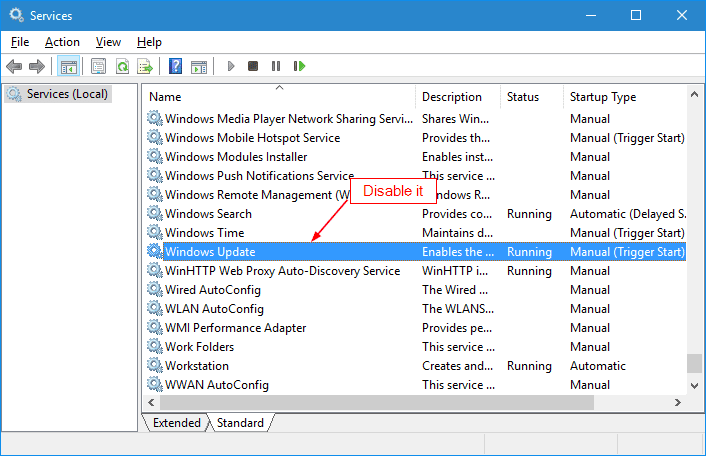This screenshot has height=456, width=706.
Task: Click the Running status of WinHTTP service
Action: [x=529, y=271]
